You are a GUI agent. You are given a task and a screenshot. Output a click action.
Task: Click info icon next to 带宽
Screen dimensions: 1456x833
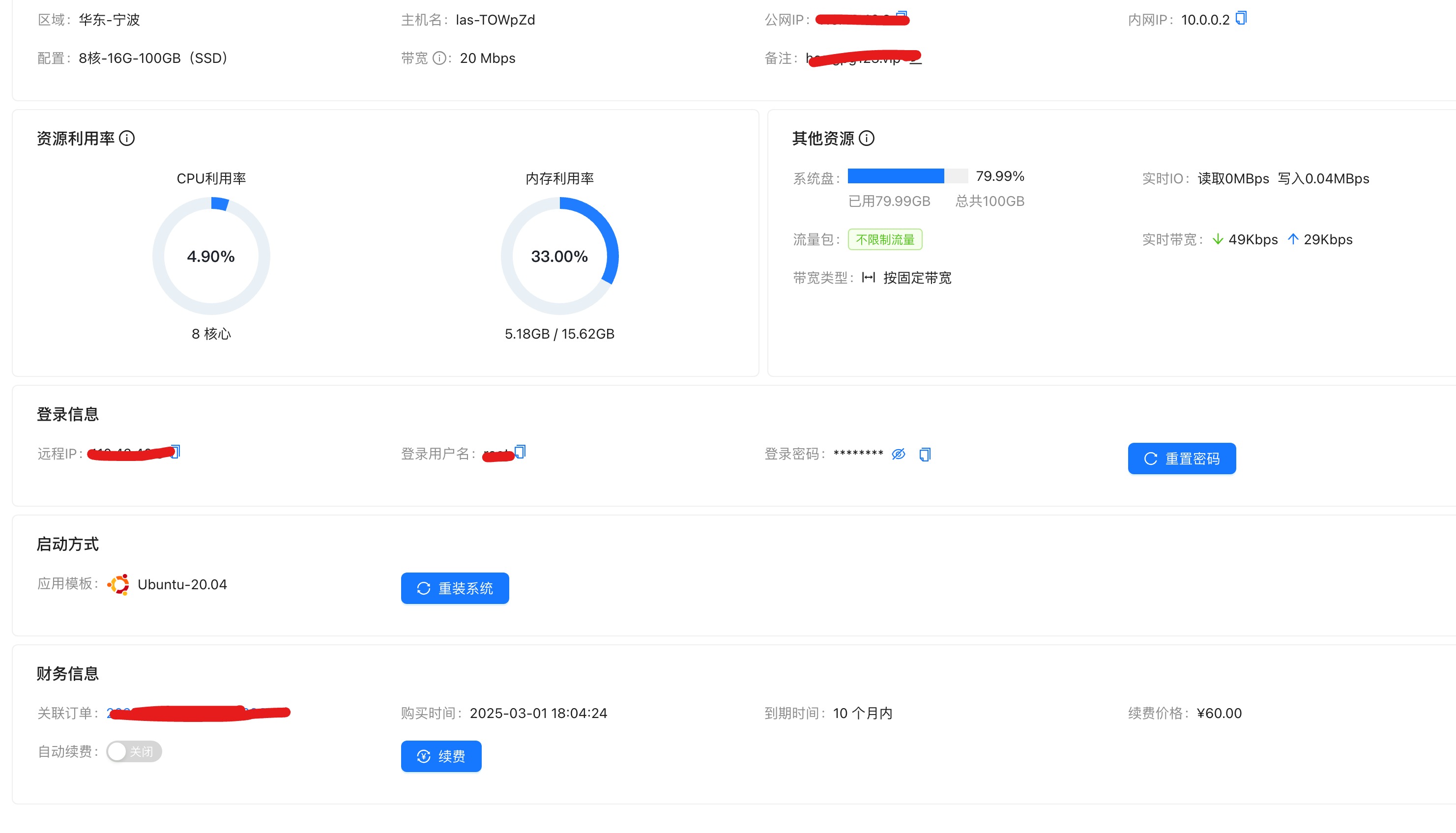click(439, 58)
